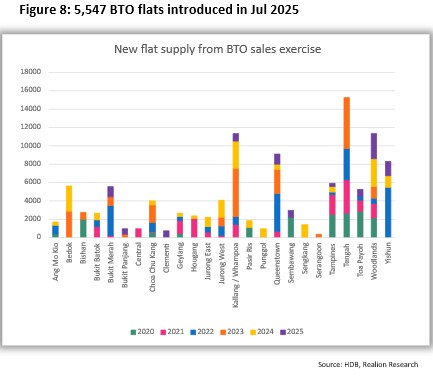The image size is (433, 376).
Task: Click the Bishan green 2020 bar segment
Action: [x=83, y=228]
